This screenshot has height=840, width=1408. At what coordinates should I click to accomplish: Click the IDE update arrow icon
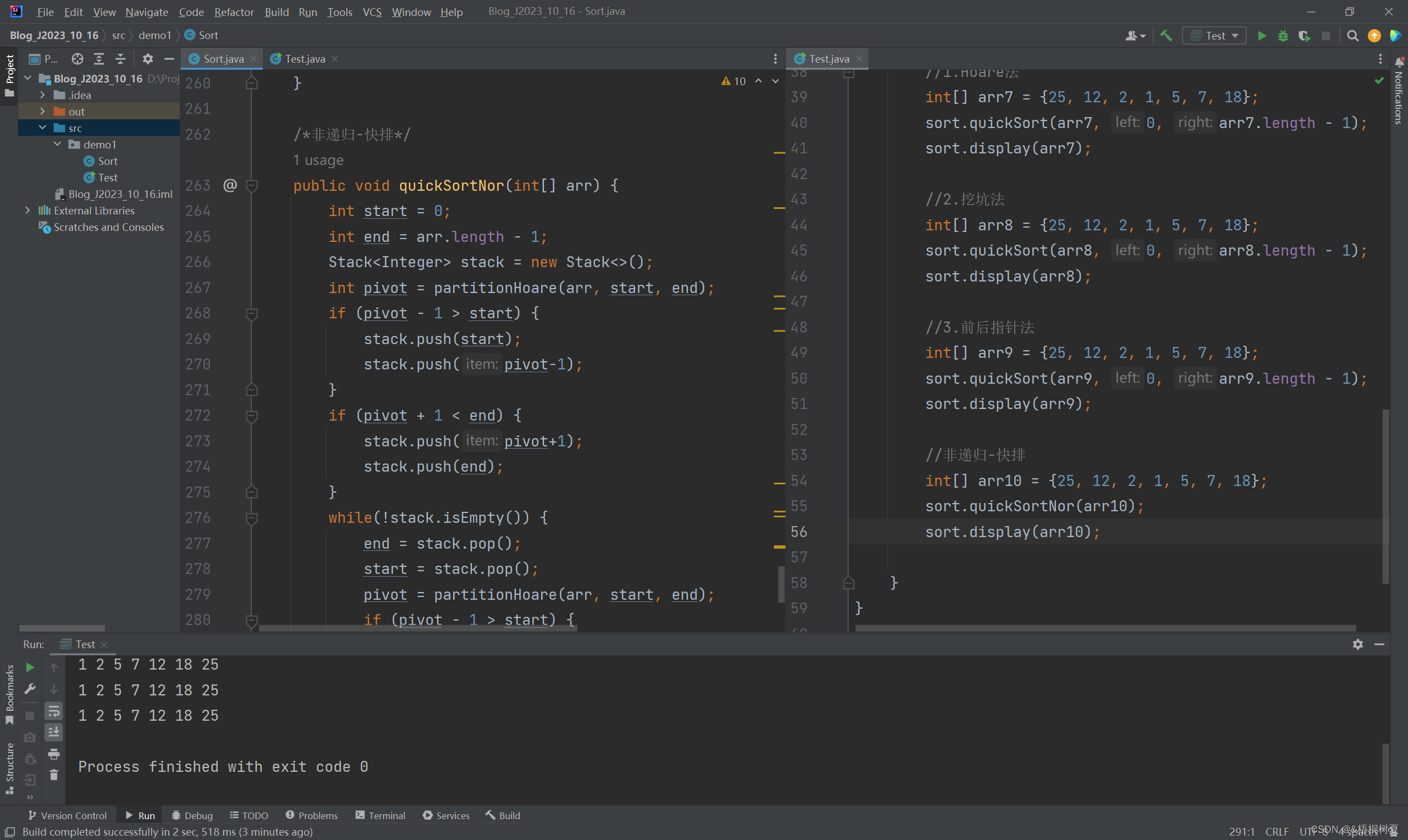coord(1374,36)
